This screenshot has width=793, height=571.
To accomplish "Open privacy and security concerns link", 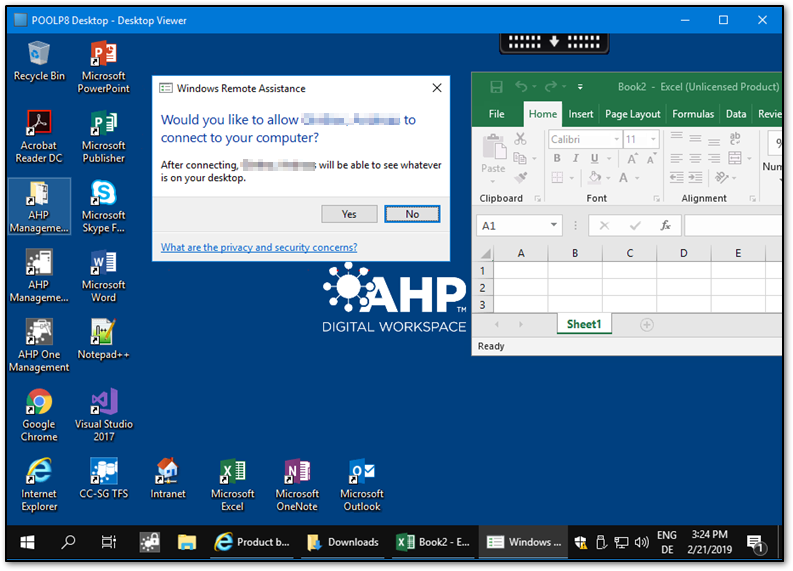I will [x=259, y=247].
